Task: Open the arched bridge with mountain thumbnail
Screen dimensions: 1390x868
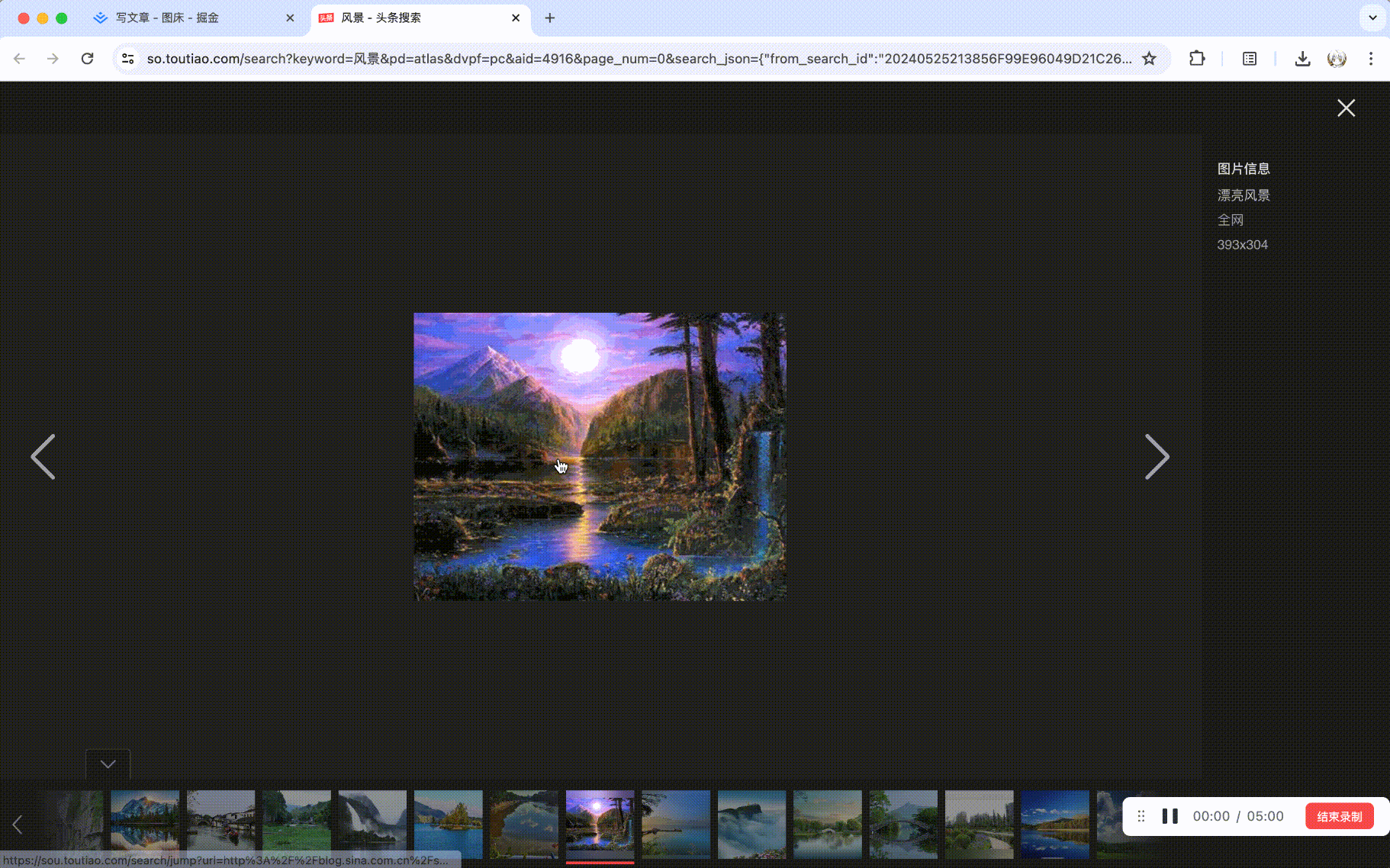Action: 904,825
